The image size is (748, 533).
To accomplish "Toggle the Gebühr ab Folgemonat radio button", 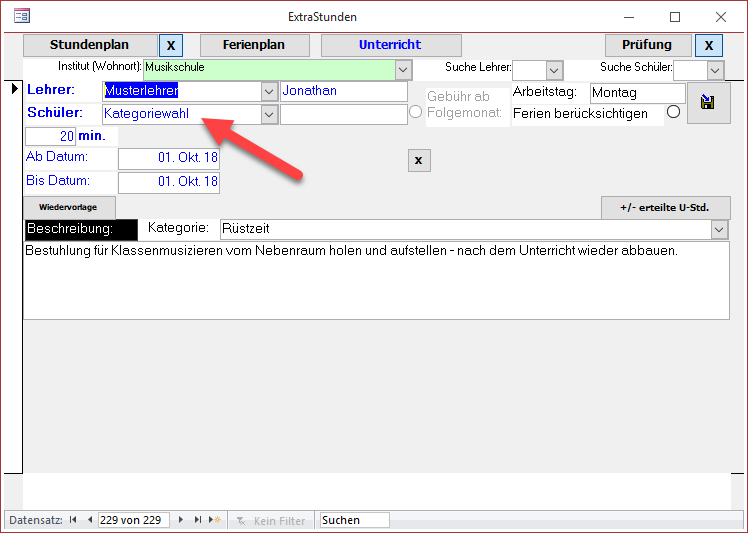I will (x=416, y=112).
